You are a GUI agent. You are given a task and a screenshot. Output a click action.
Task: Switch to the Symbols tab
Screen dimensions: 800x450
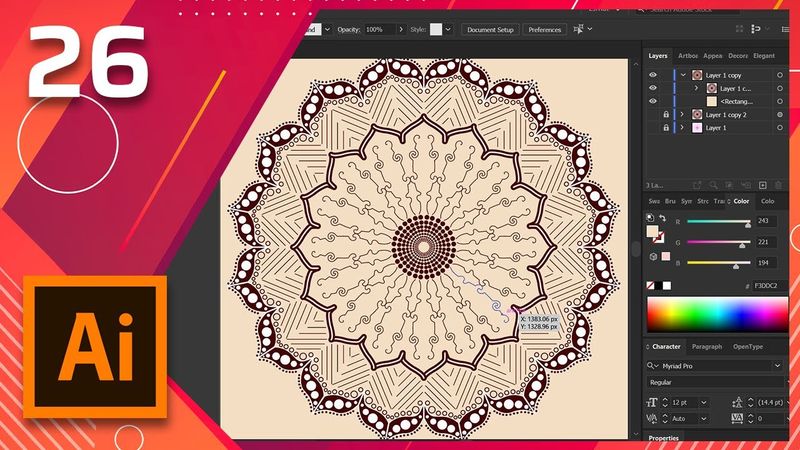pos(687,201)
